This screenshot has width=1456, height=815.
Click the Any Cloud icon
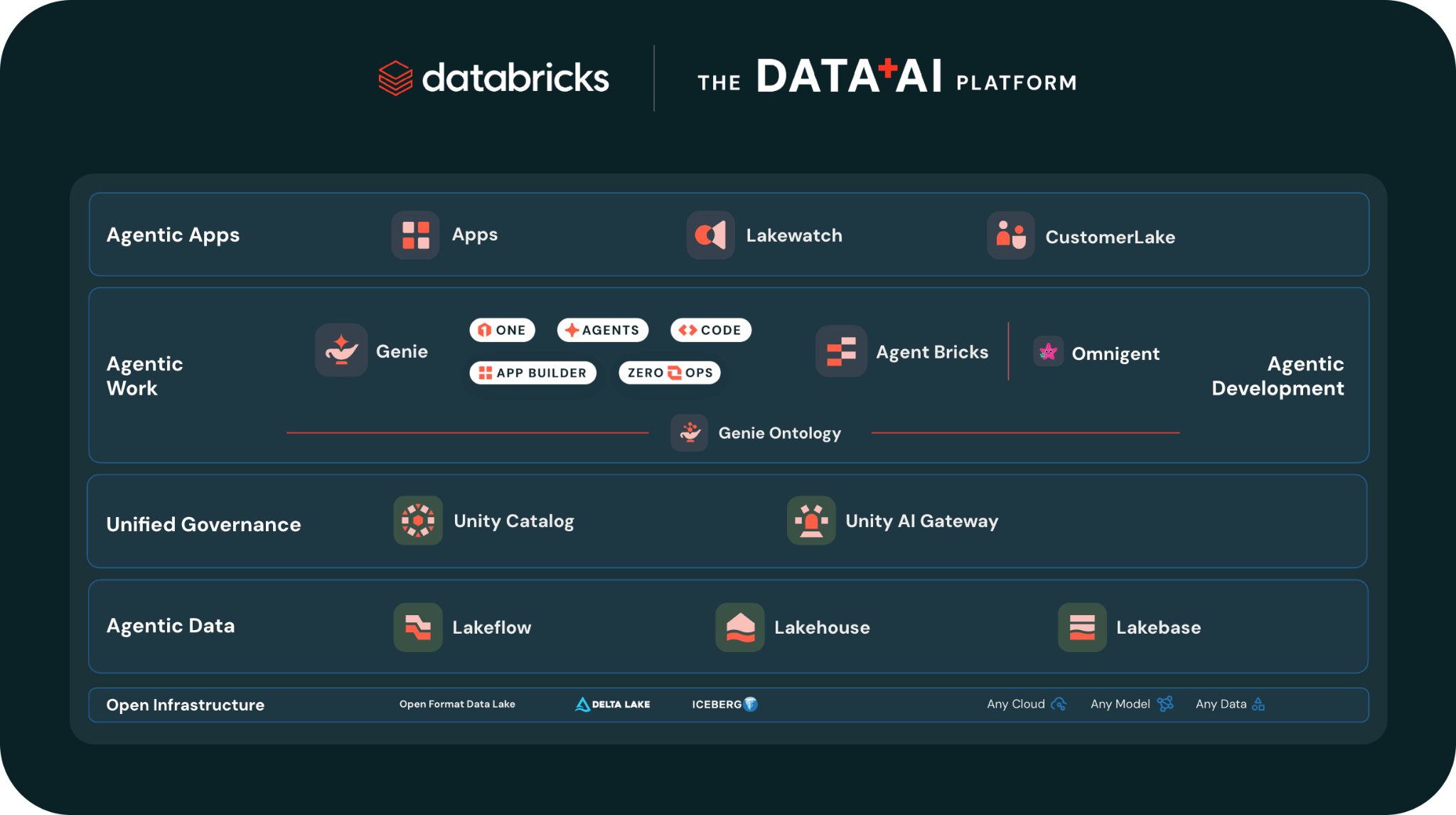(x=1059, y=704)
